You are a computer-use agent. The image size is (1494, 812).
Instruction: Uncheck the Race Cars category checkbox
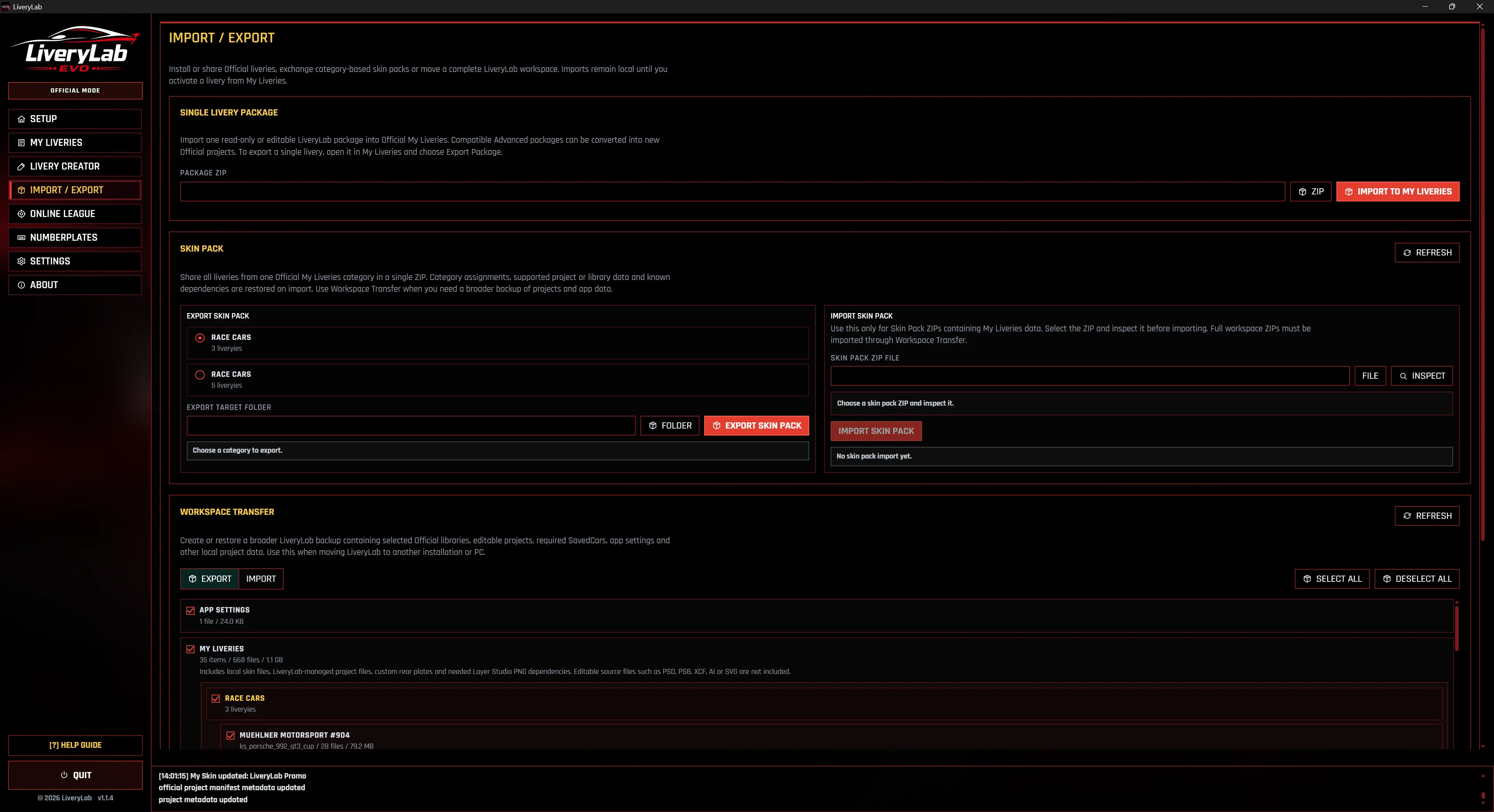(x=216, y=698)
